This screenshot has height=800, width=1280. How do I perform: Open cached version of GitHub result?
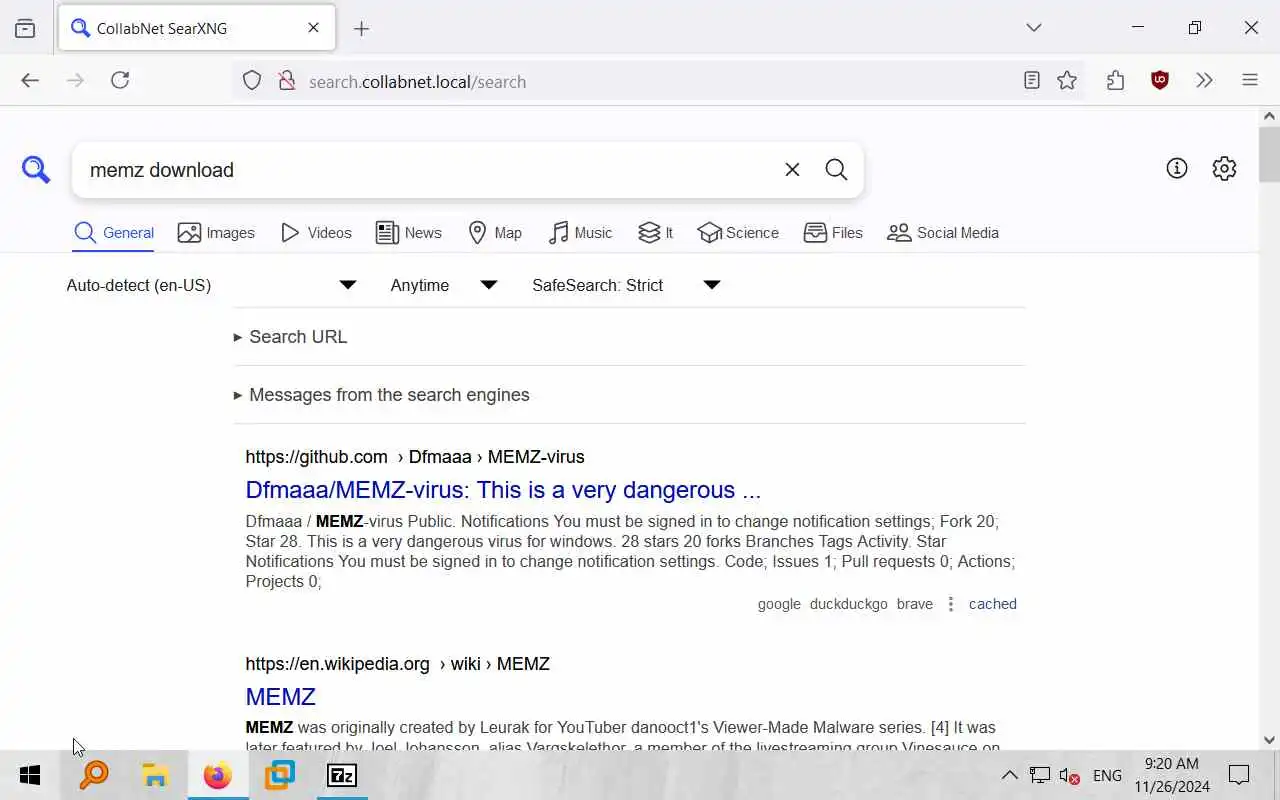[993, 604]
